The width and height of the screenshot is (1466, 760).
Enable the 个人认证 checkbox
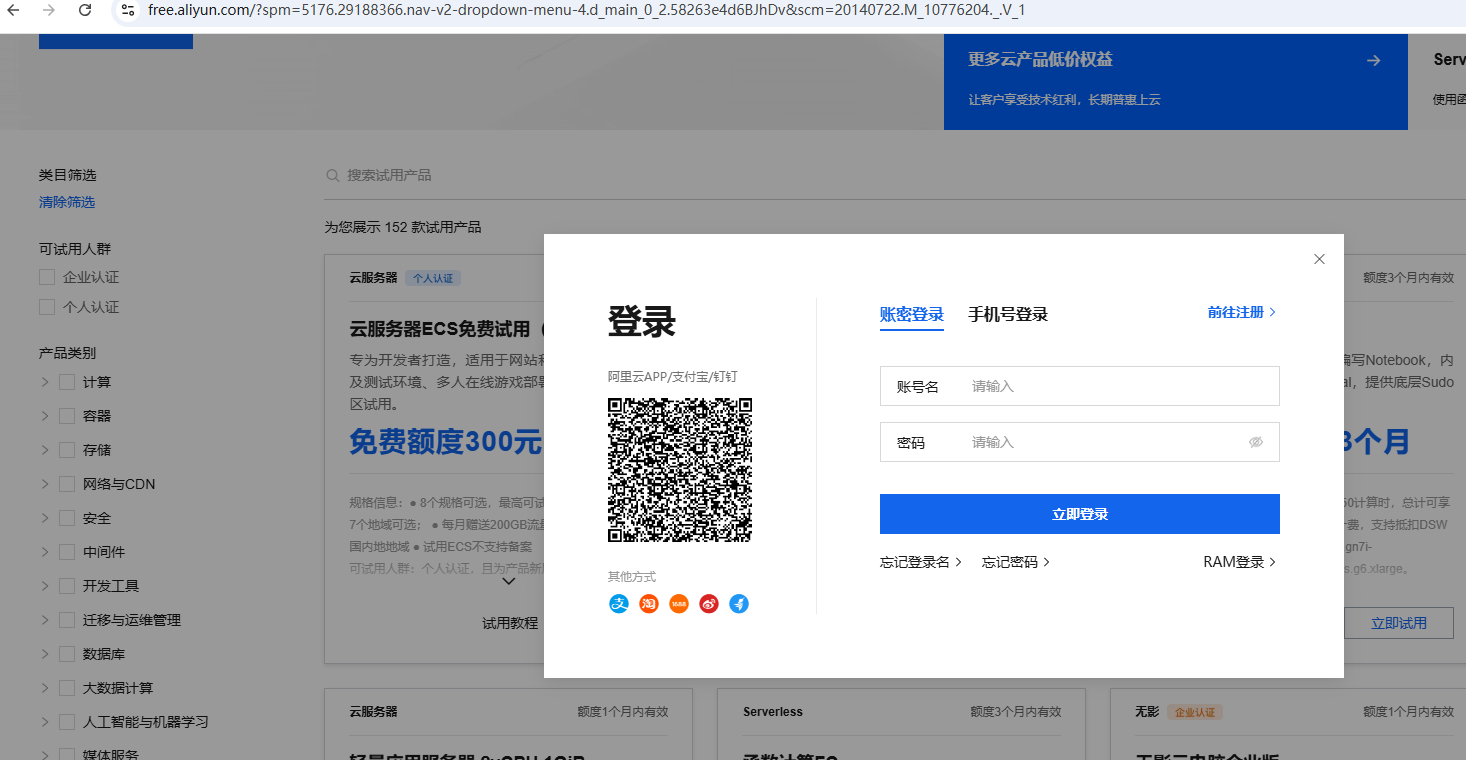tap(47, 307)
